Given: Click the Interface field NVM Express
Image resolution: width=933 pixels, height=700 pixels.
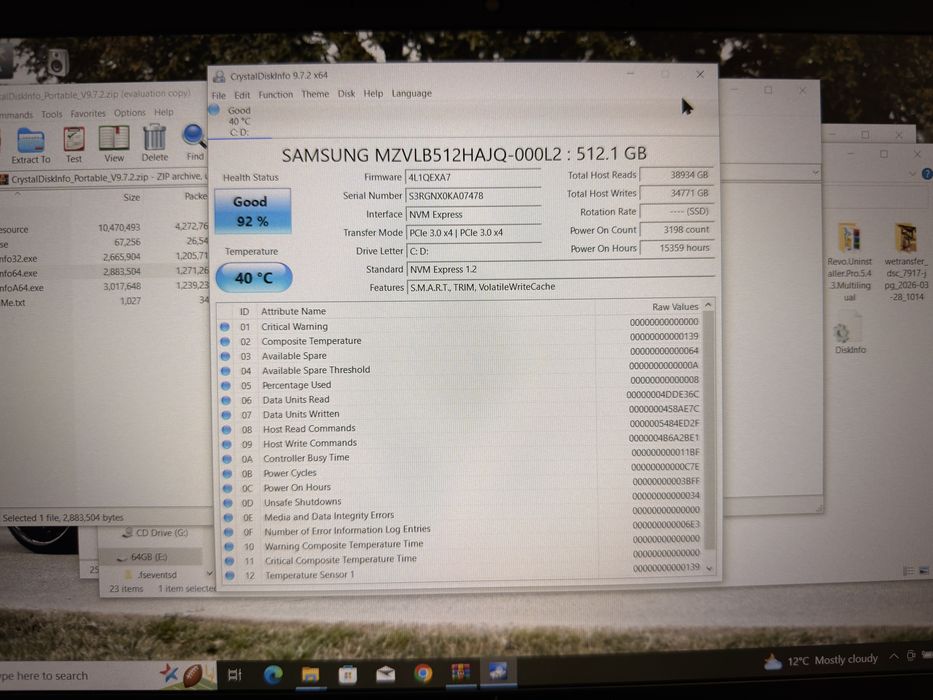Looking at the screenshot, I should pos(473,214).
